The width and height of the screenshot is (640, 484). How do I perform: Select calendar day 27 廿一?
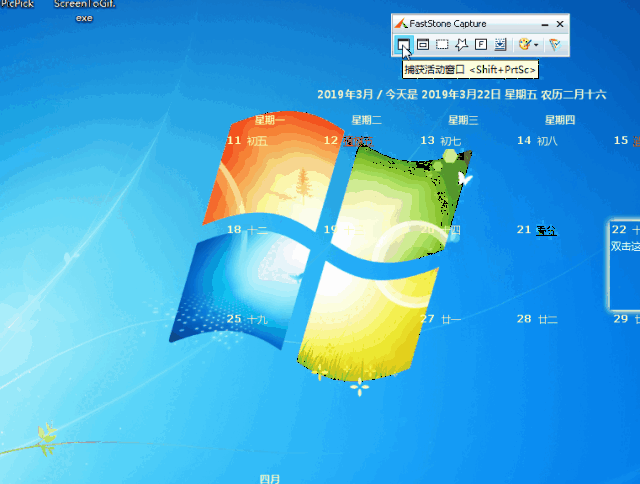pyautogui.click(x=441, y=319)
